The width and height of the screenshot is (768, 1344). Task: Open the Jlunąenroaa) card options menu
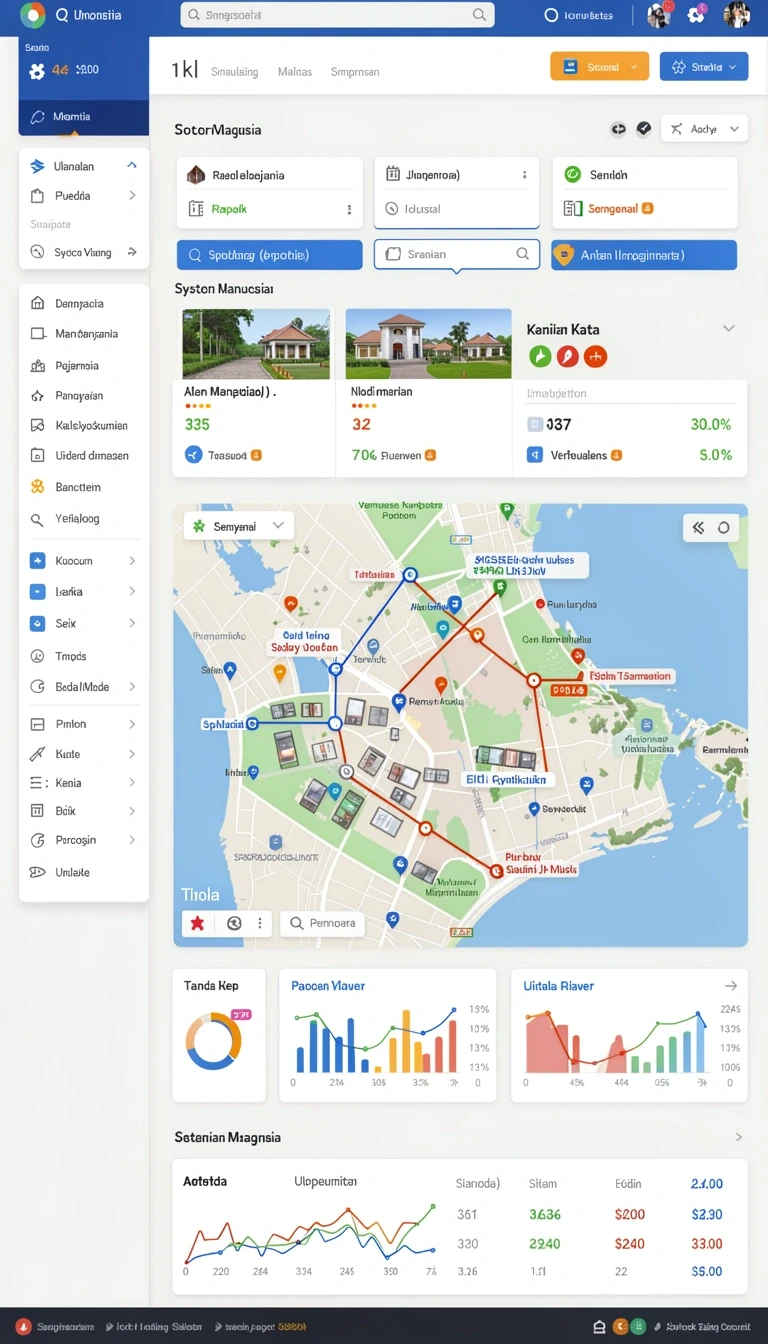pos(524,175)
